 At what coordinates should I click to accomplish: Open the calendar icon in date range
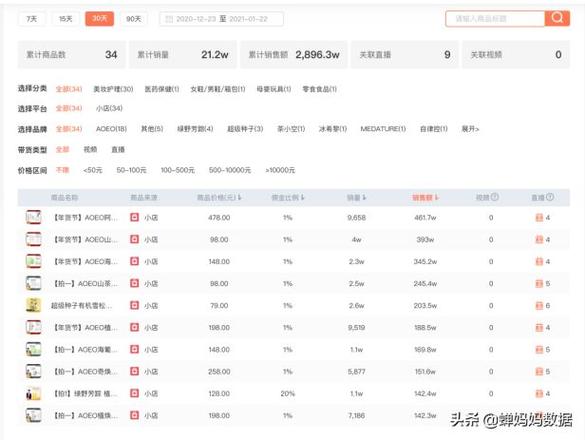(x=169, y=19)
